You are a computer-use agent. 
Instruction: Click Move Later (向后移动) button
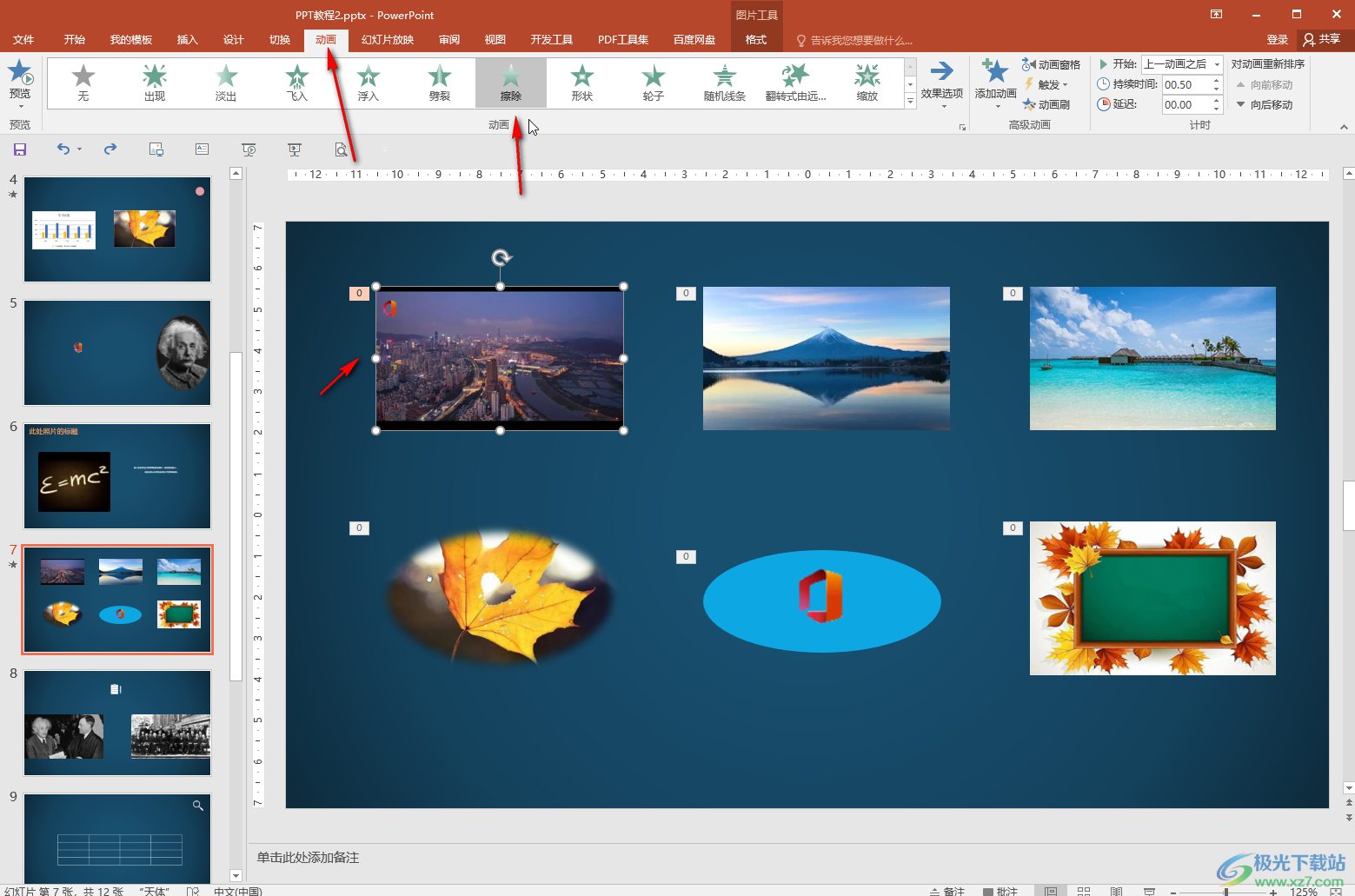[x=1265, y=104]
